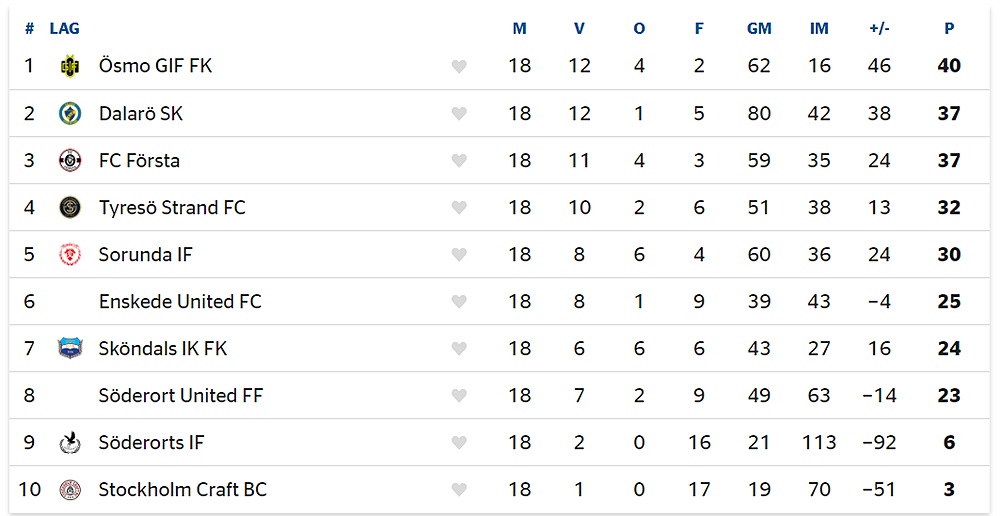Favorite Ösmo GIF FK with the heart
This screenshot has height=516, width=1000.
pyautogui.click(x=459, y=67)
